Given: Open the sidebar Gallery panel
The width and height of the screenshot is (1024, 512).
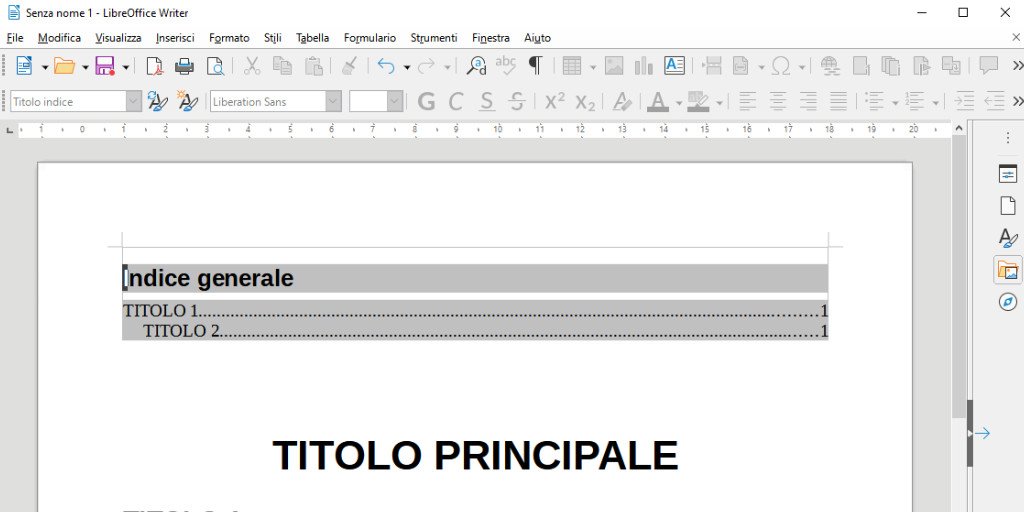Looking at the screenshot, I should 1008,270.
